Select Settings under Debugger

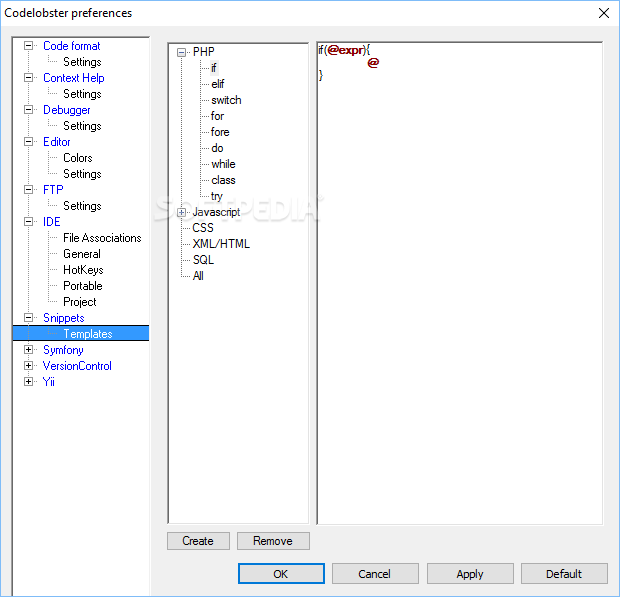[x=82, y=126]
